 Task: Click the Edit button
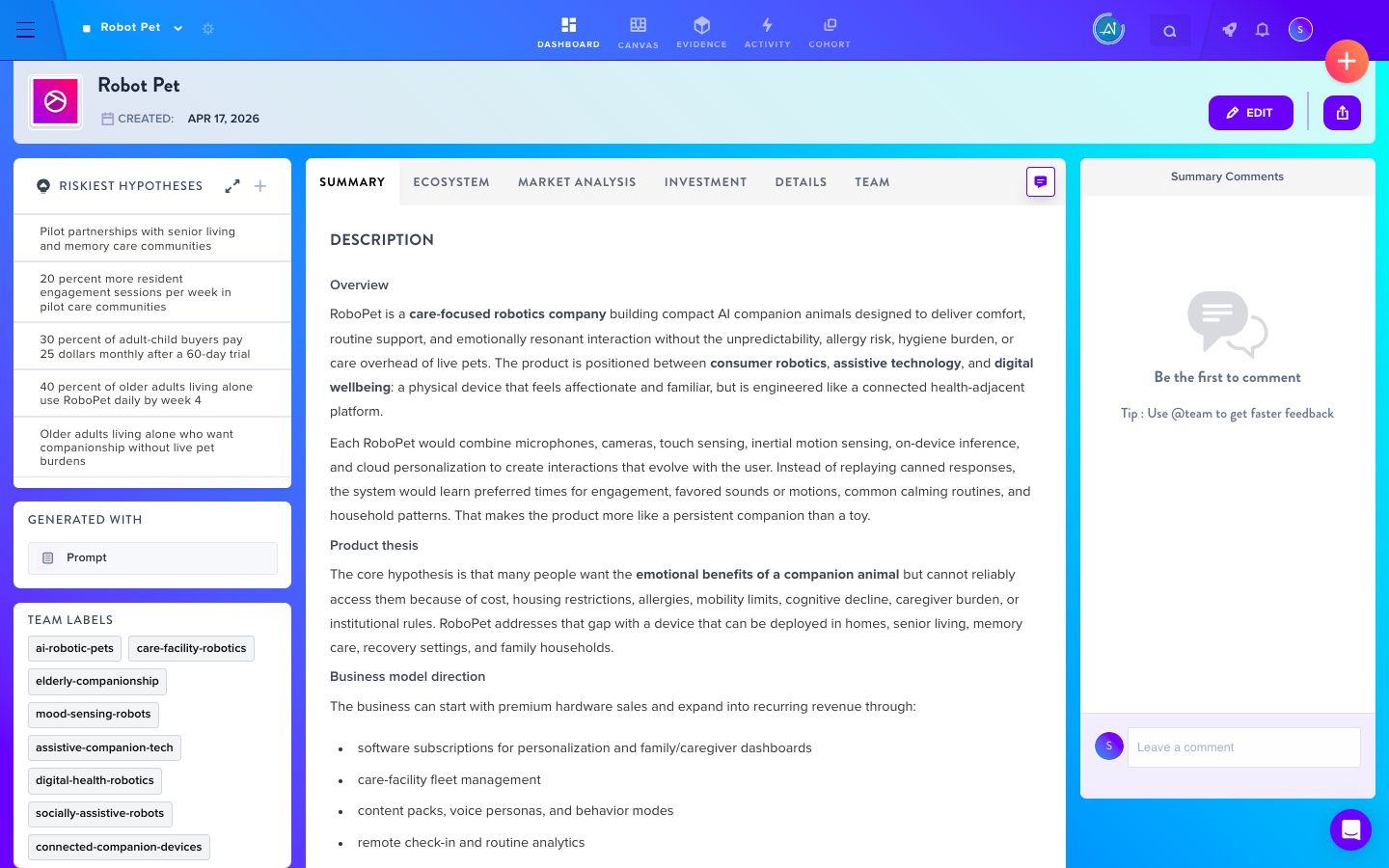pyautogui.click(x=1251, y=113)
